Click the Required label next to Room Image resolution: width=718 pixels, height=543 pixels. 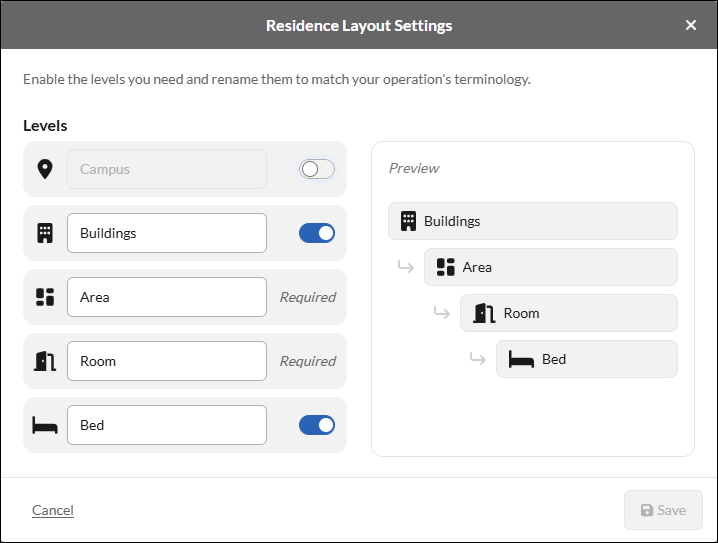pyautogui.click(x=308, y=361)
